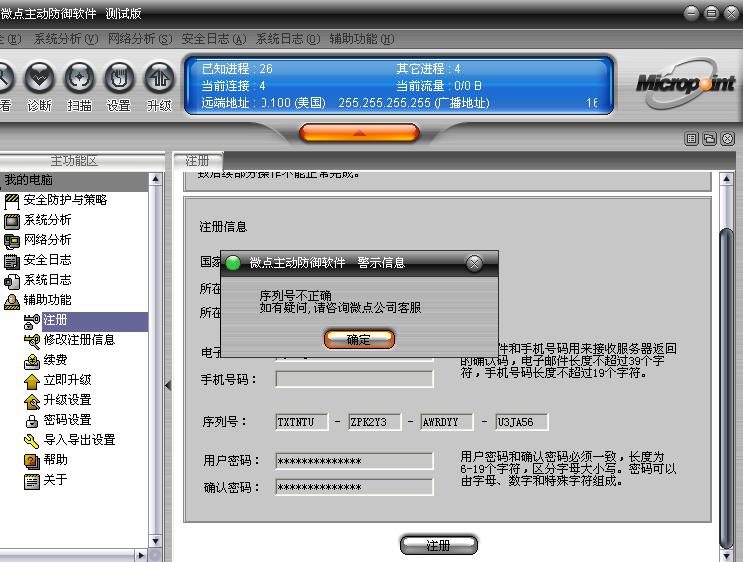
Task: Click the 导入导出设置 wrench icon
Action: [31, 441]
